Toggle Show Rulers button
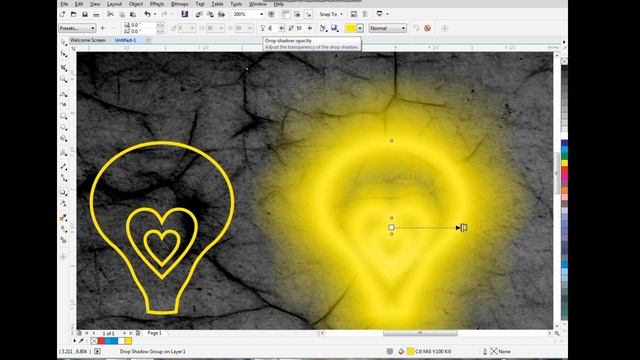Screen dimensions: 640x360 click(x=286, y=14)
